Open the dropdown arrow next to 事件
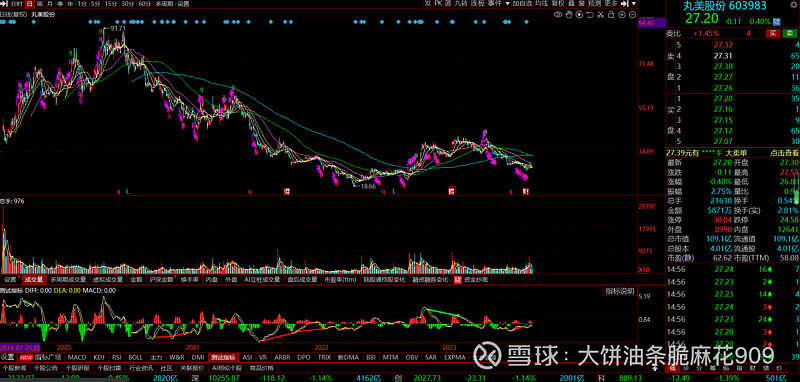 (508, 4)
